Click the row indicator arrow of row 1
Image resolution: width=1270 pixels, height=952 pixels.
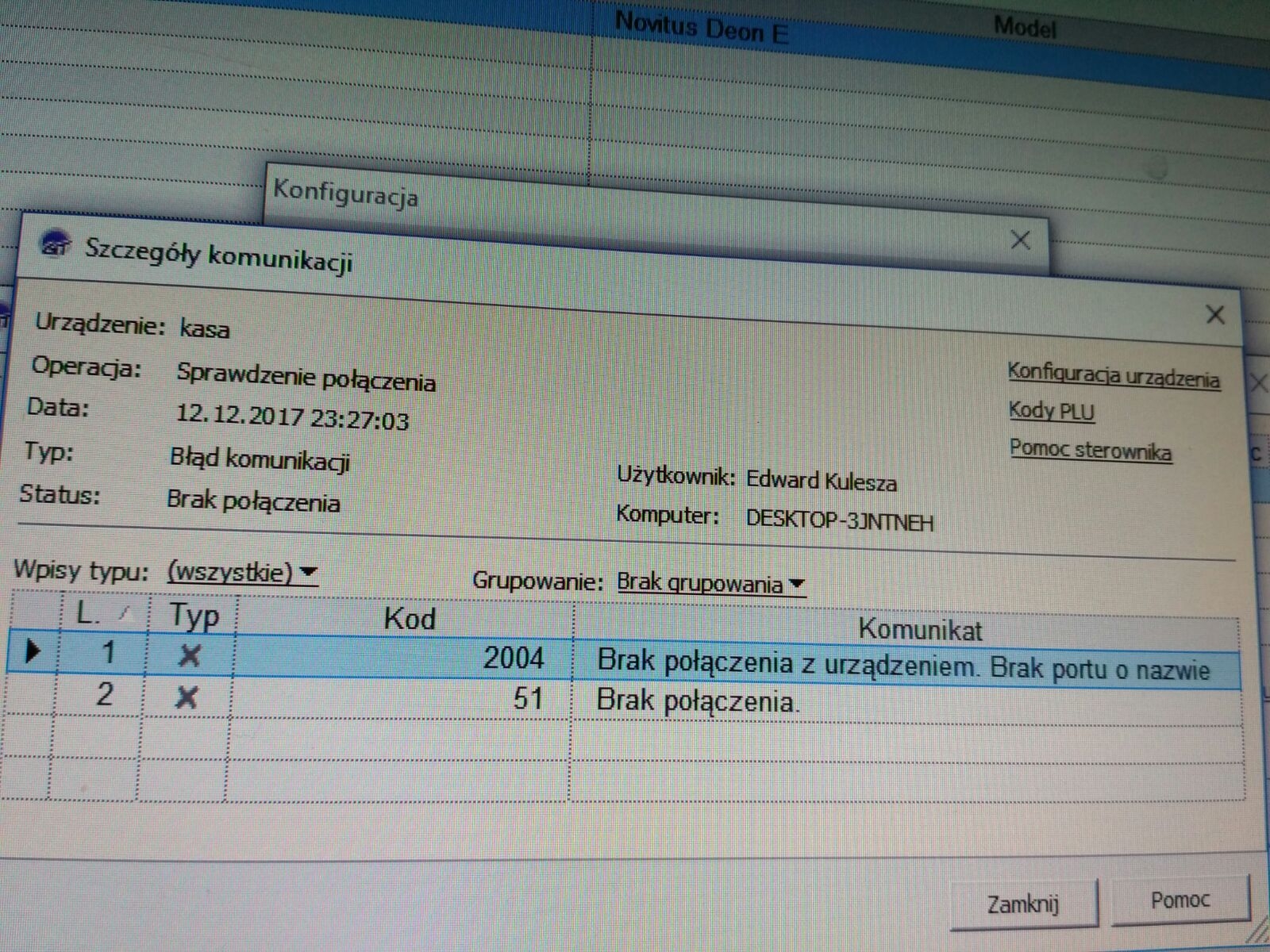tap(33, 651)
